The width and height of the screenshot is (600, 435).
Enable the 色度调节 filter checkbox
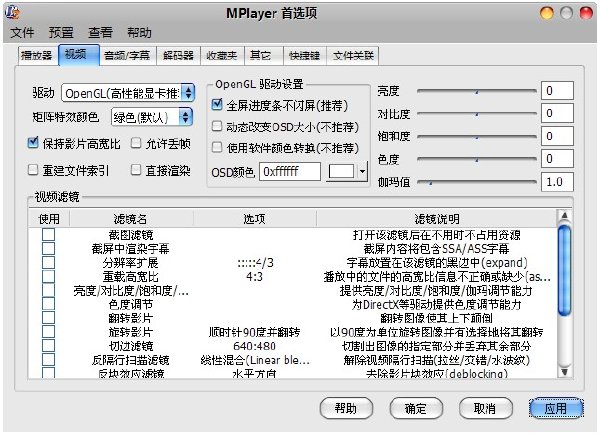pyautogui.click(x=49, y=304)
